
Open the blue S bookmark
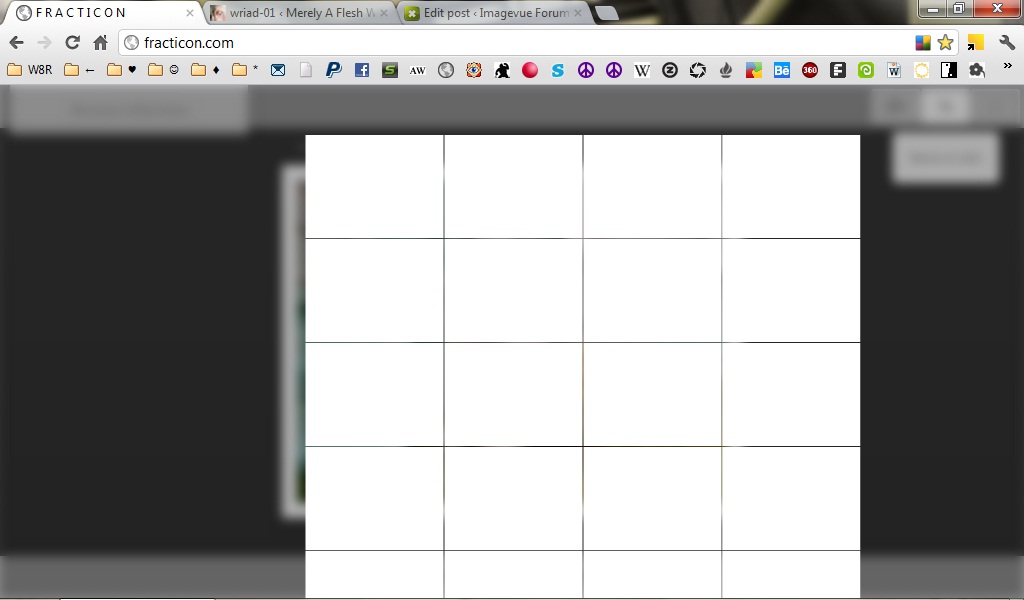(x=558, y=70)
